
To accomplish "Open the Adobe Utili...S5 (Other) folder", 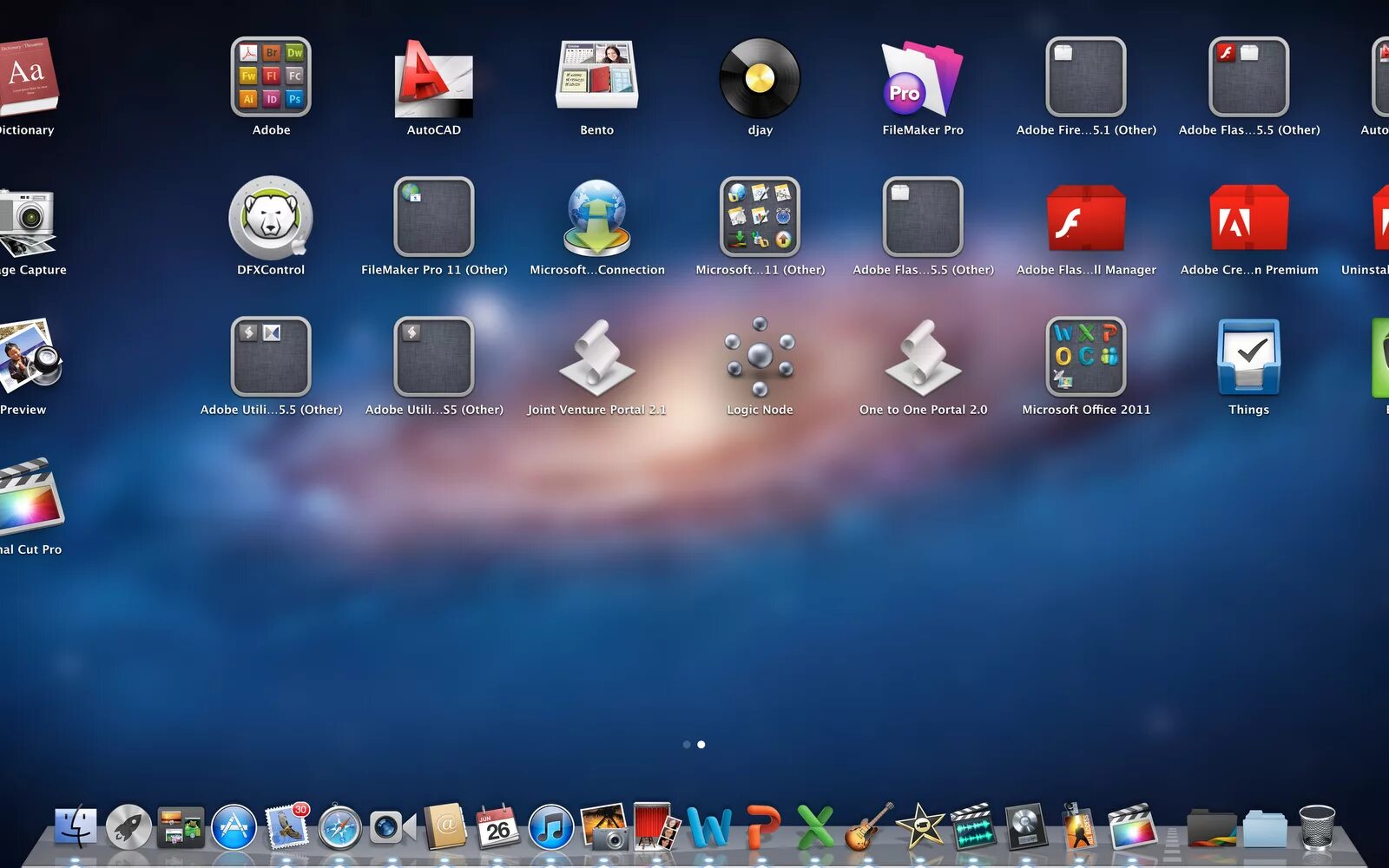I will (x=434, y=357).
